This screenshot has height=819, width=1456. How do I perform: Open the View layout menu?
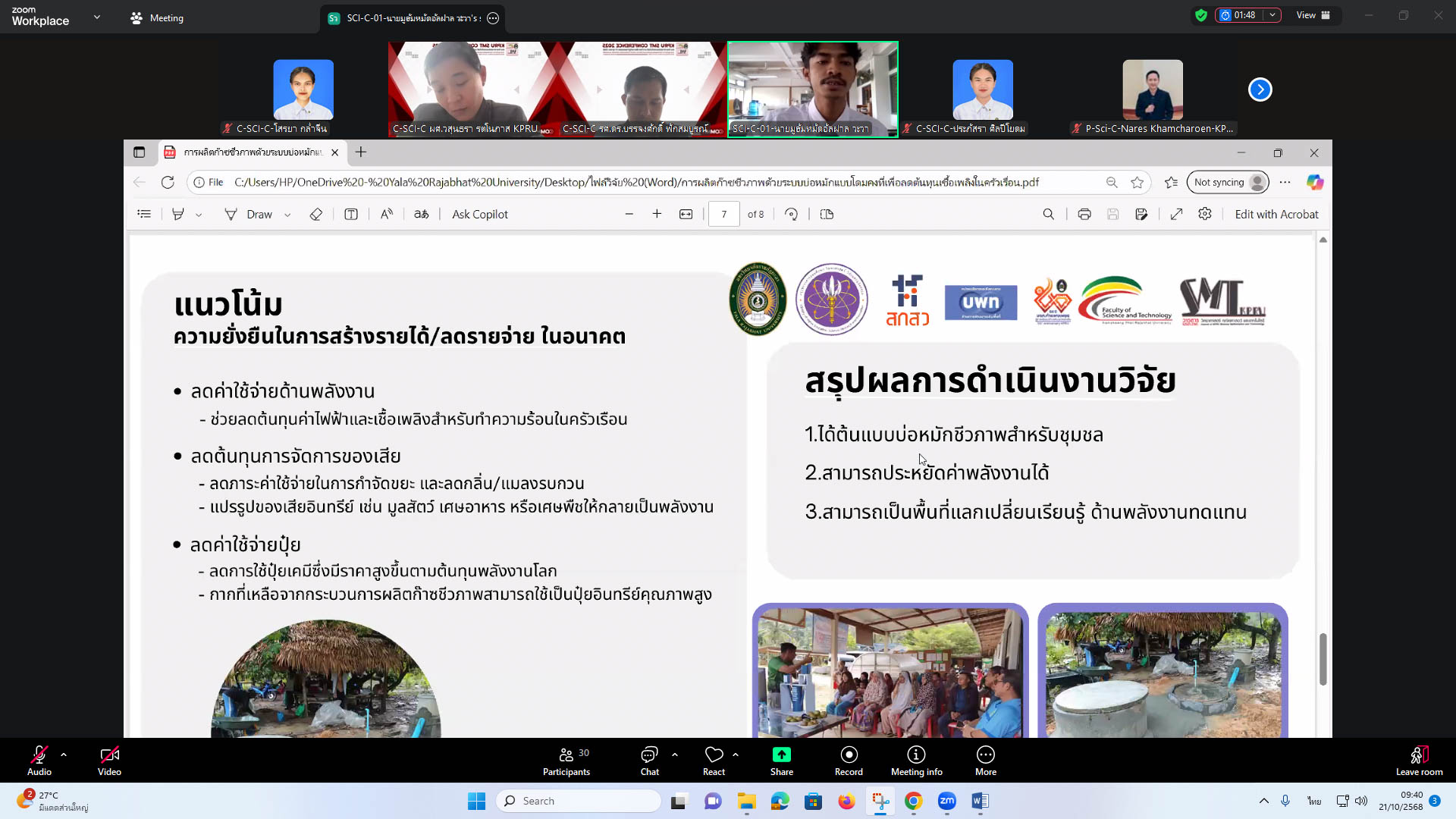tap(1313, 15)
